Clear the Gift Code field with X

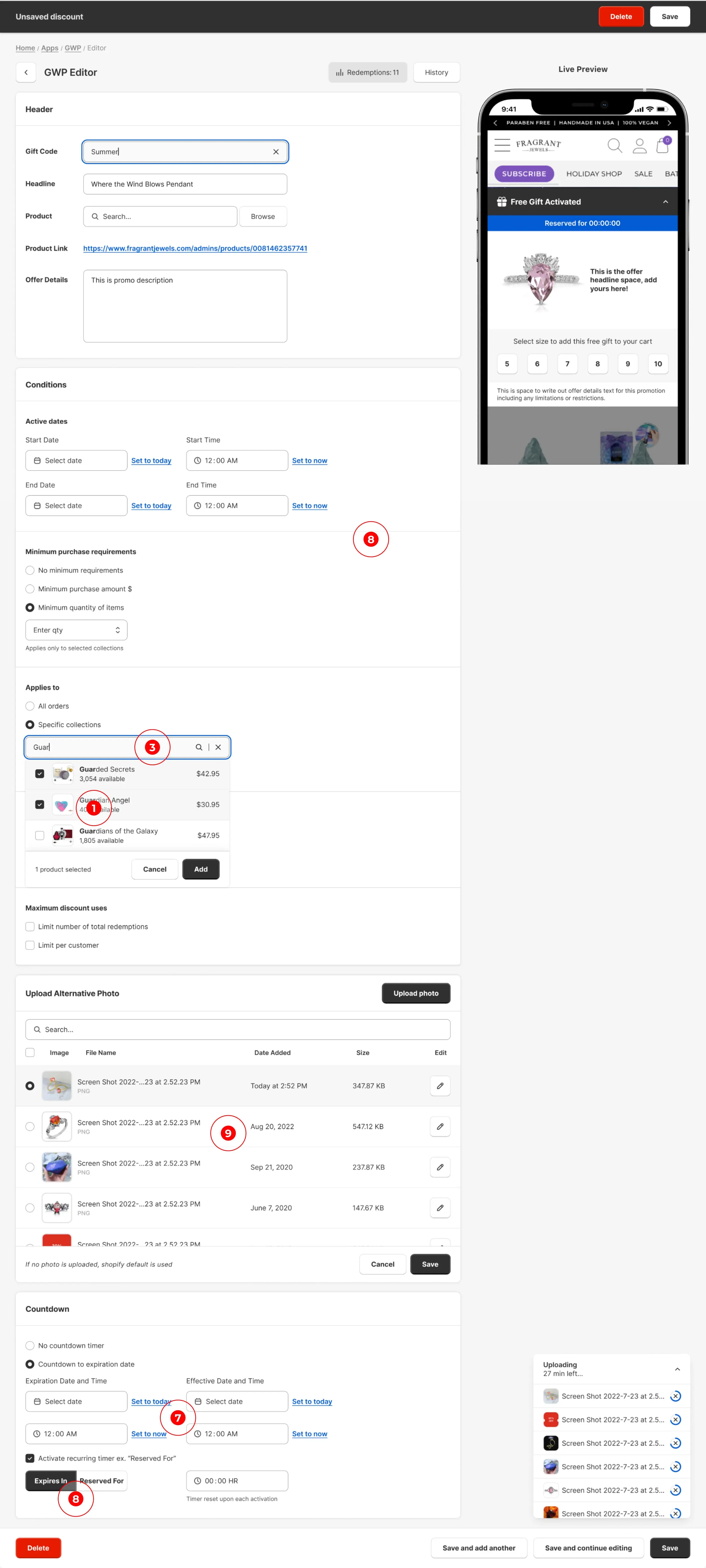276,152
